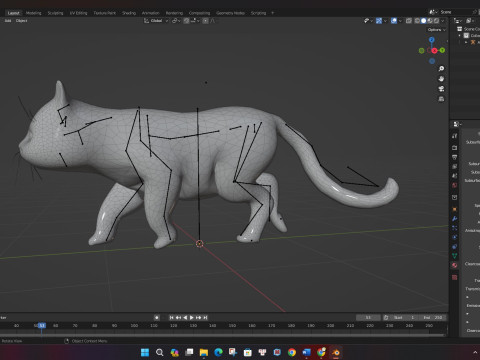Open the Rendering workspace tab

[174, 13]
